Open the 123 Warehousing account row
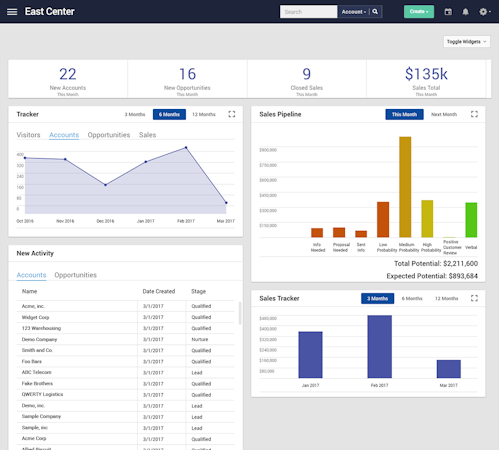This screenshot has height=450, width=499. coord(125,328)
